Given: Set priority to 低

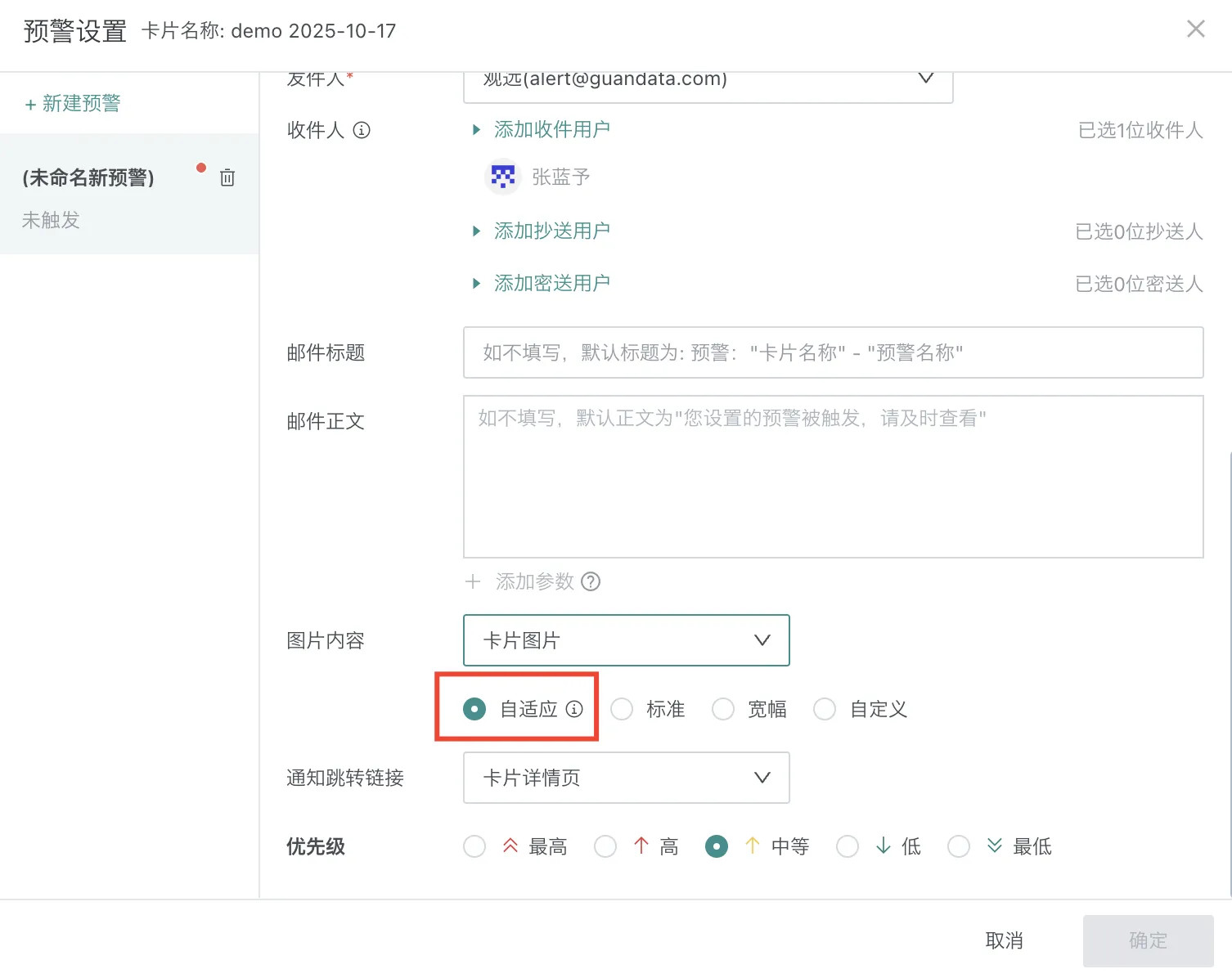Looking at the screenshot, I should pyautogui.click(x=848, y=846).
